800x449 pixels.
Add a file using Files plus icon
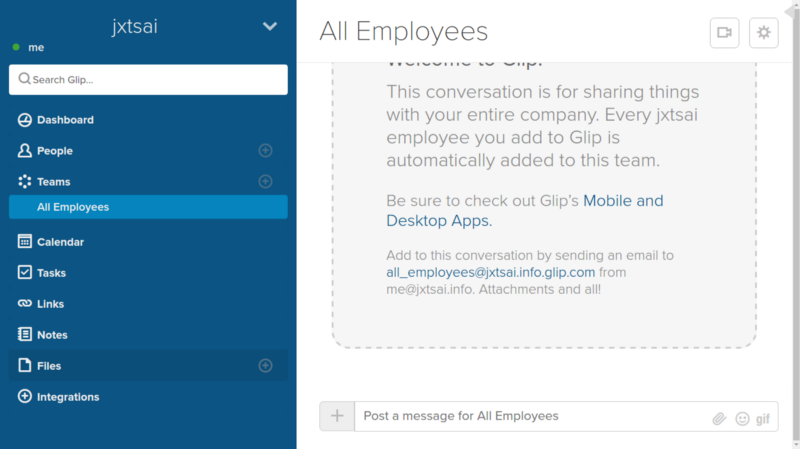265,366
